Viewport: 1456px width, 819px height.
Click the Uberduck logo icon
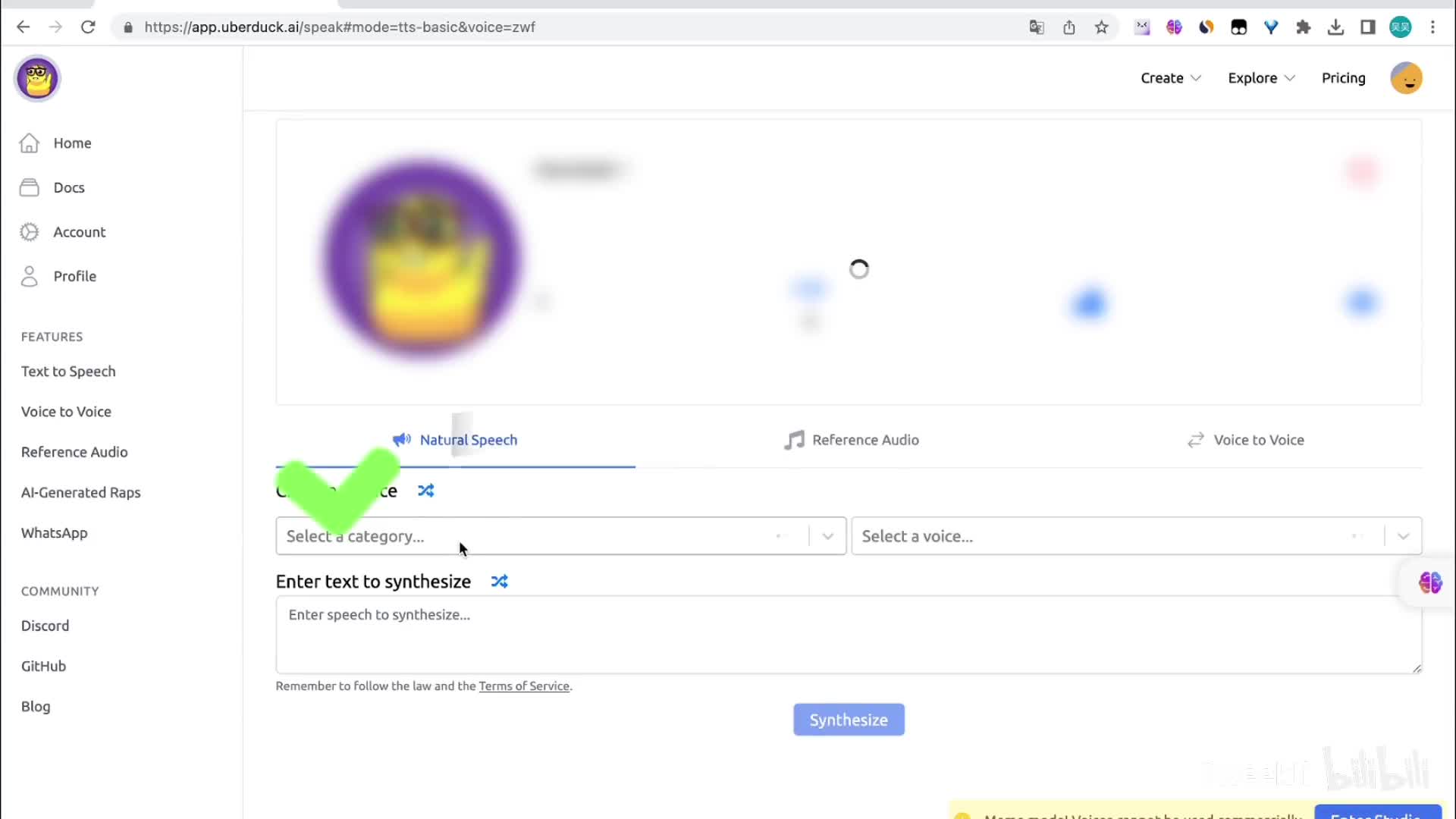(37, 78)
